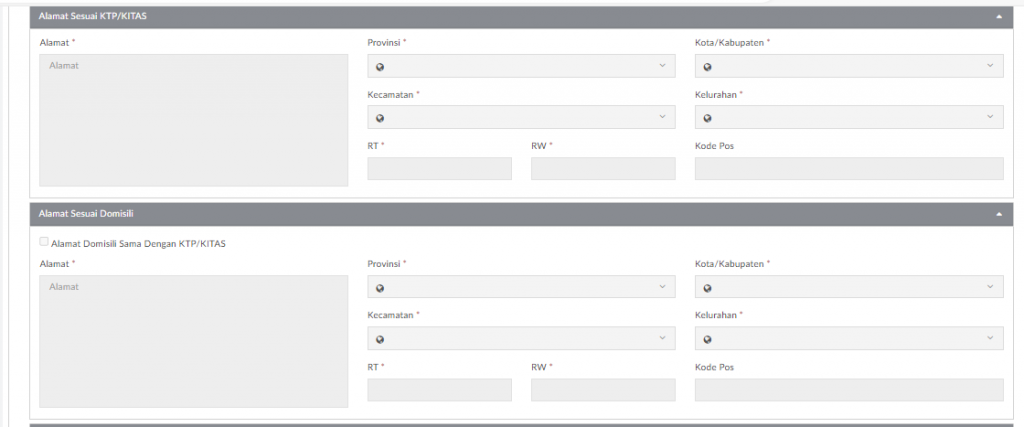Open Domisili Kelurahan dropdown chevron
1024x427 pixels.
click(990, 338)
